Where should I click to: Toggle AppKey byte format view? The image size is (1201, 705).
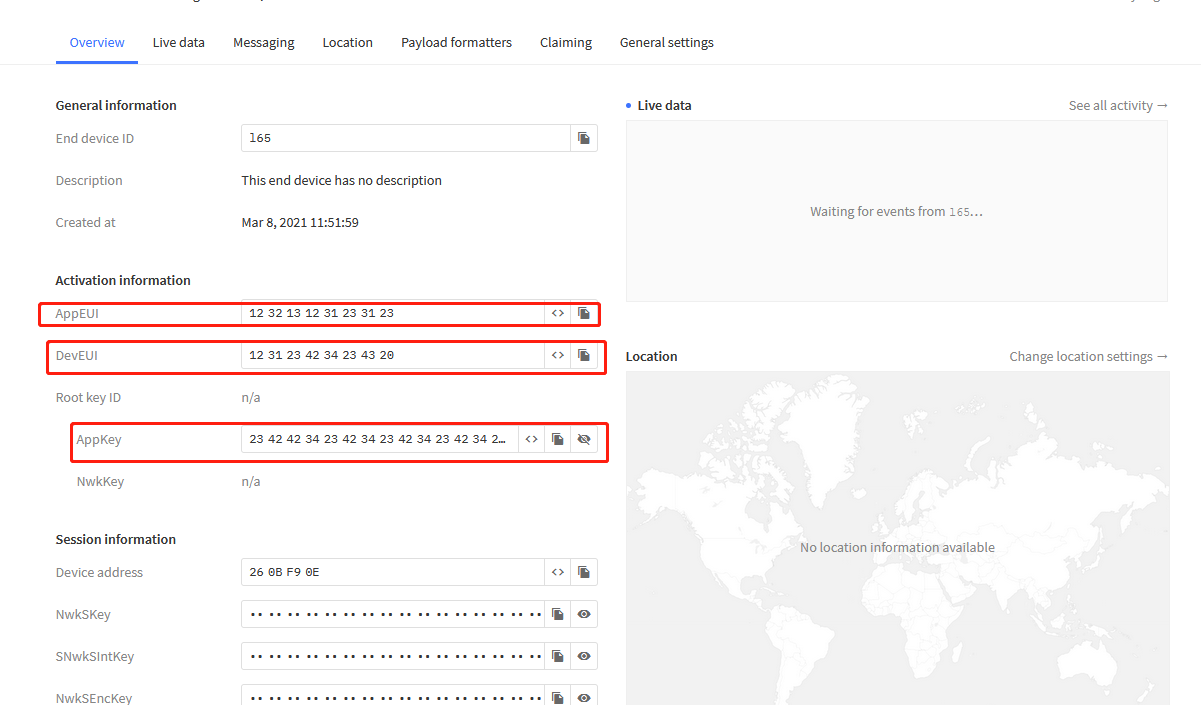[532, 439]
